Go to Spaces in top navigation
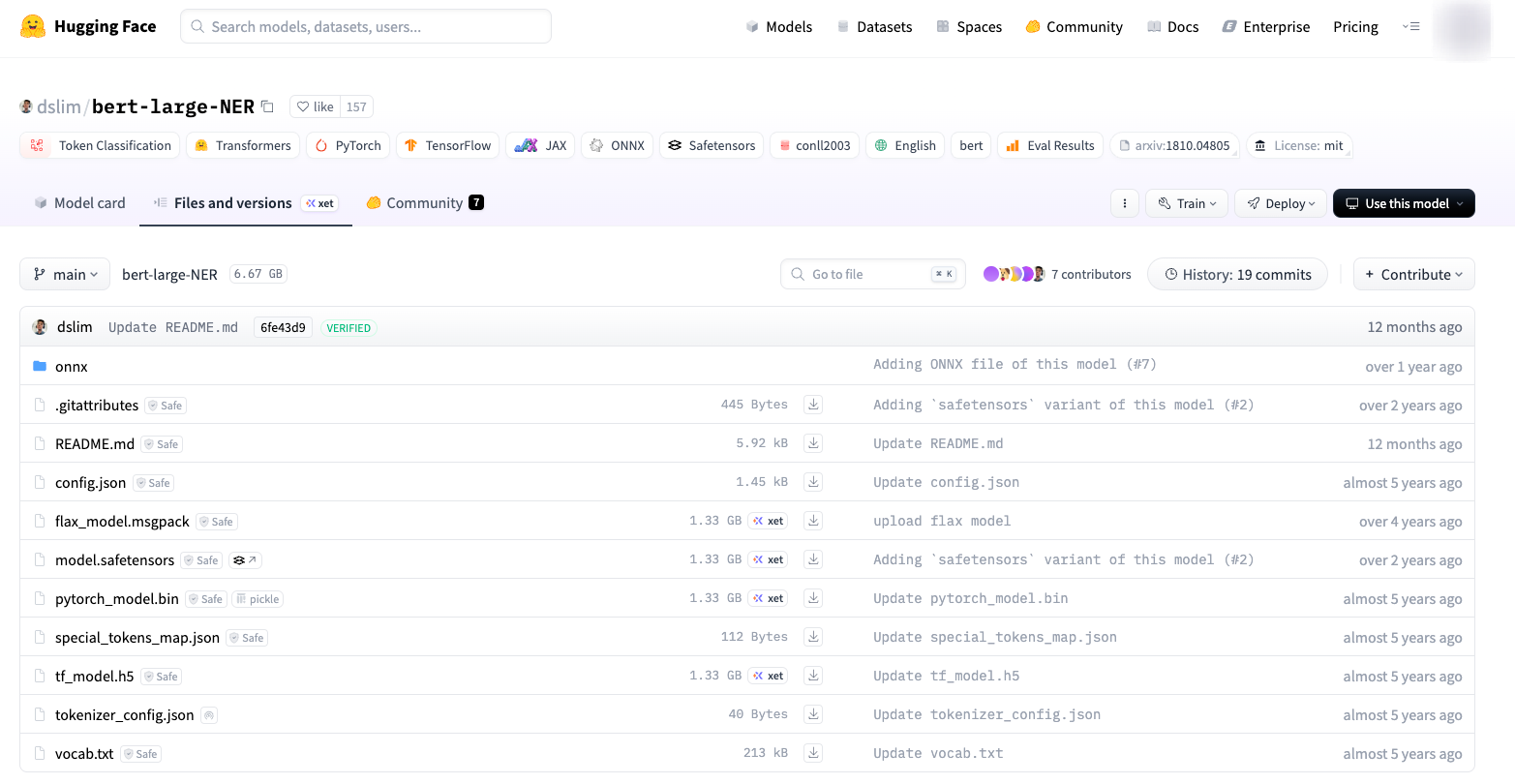 [x=969, y=27]
